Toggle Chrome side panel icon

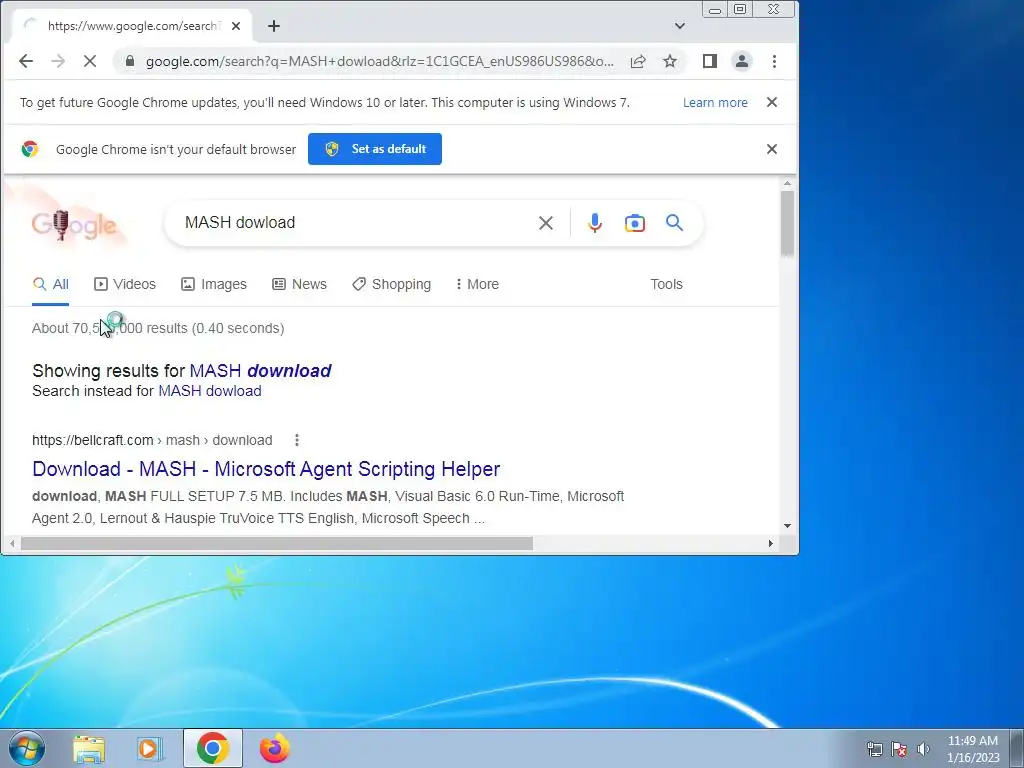(710, 61)
